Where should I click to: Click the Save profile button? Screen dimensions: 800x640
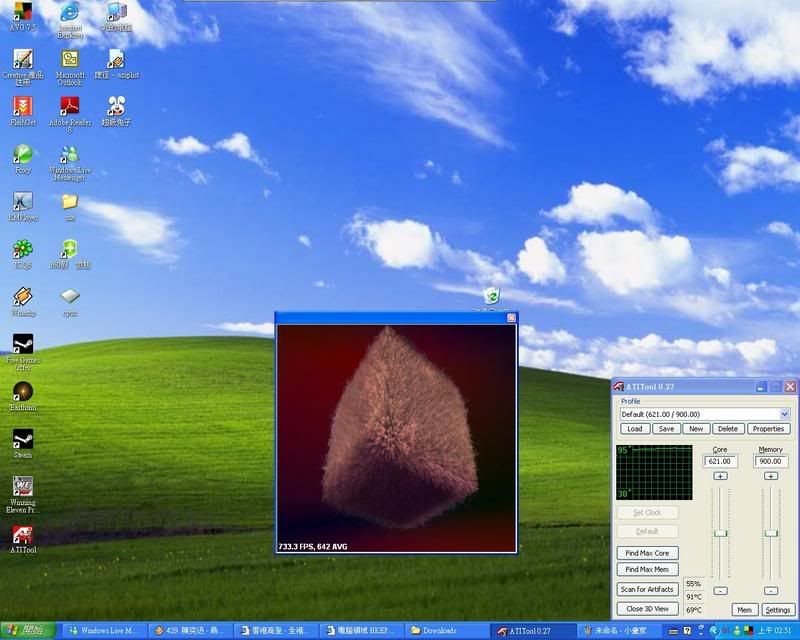(666, 429)
